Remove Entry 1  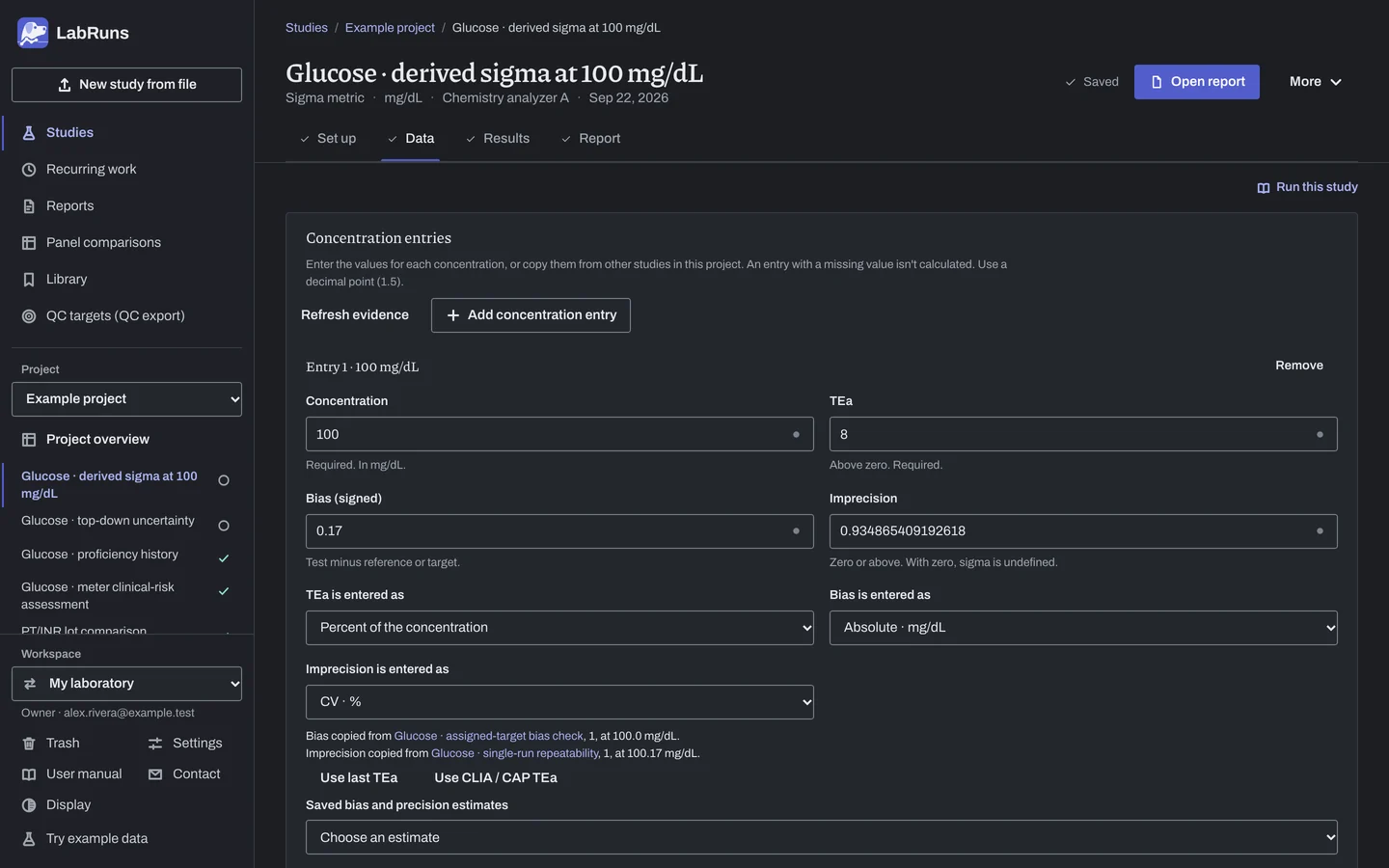click(x=1299, y=366)
